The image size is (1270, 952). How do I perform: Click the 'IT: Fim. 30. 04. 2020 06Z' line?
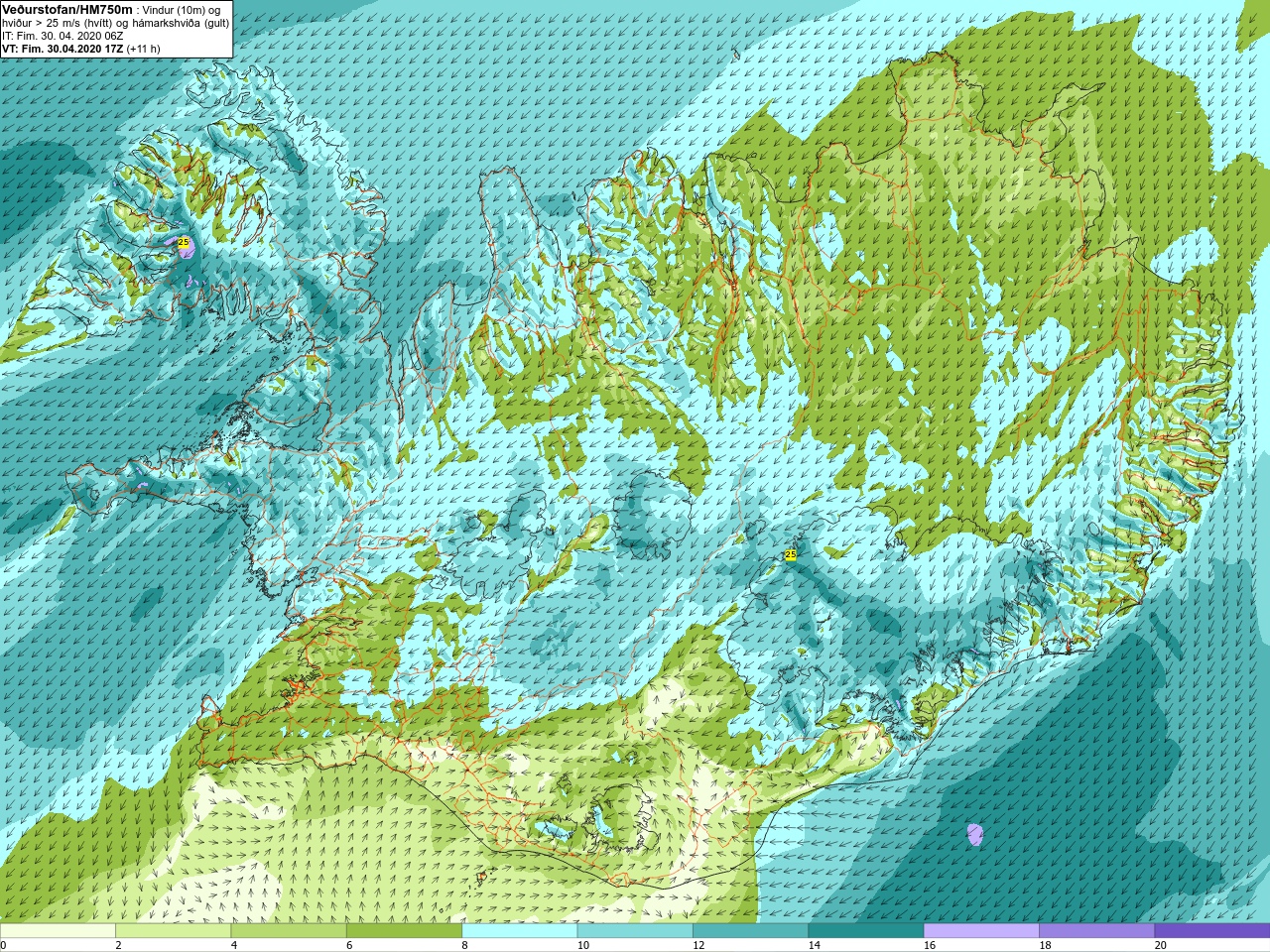point(63,36)
